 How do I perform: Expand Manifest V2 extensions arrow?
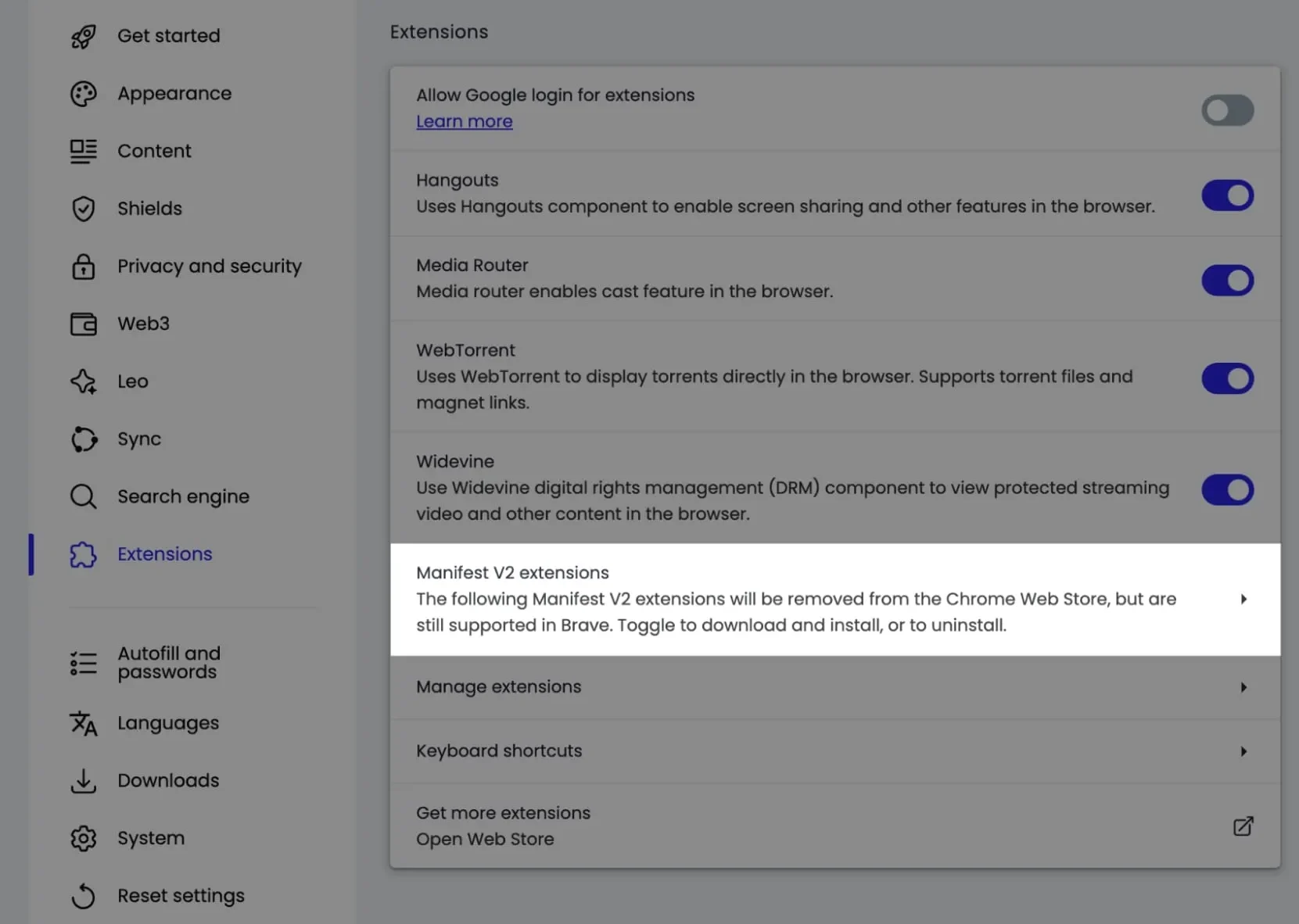tap(1243, 600)
